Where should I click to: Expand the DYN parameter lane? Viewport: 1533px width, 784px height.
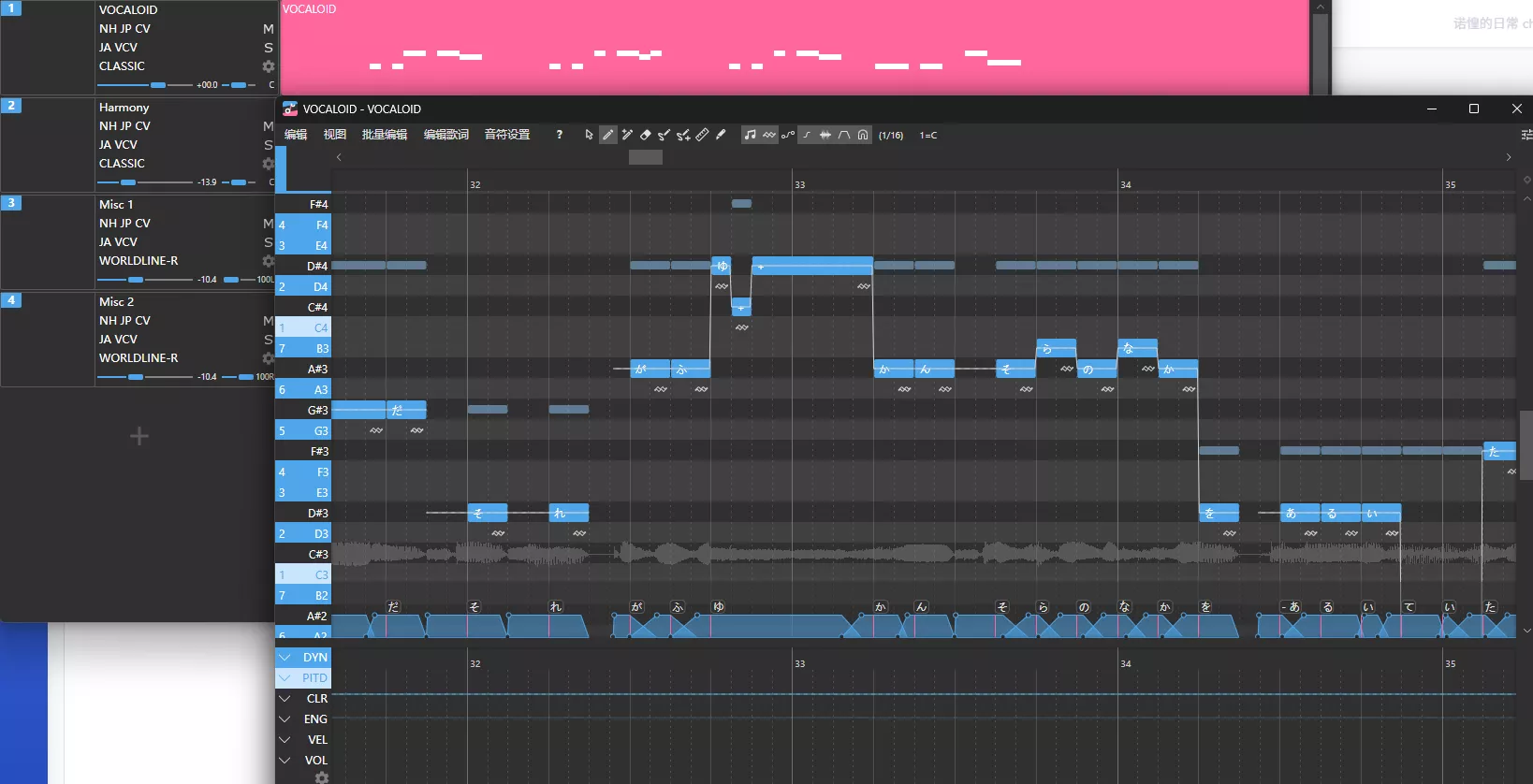pyautogui.click(x=285, y=658)
